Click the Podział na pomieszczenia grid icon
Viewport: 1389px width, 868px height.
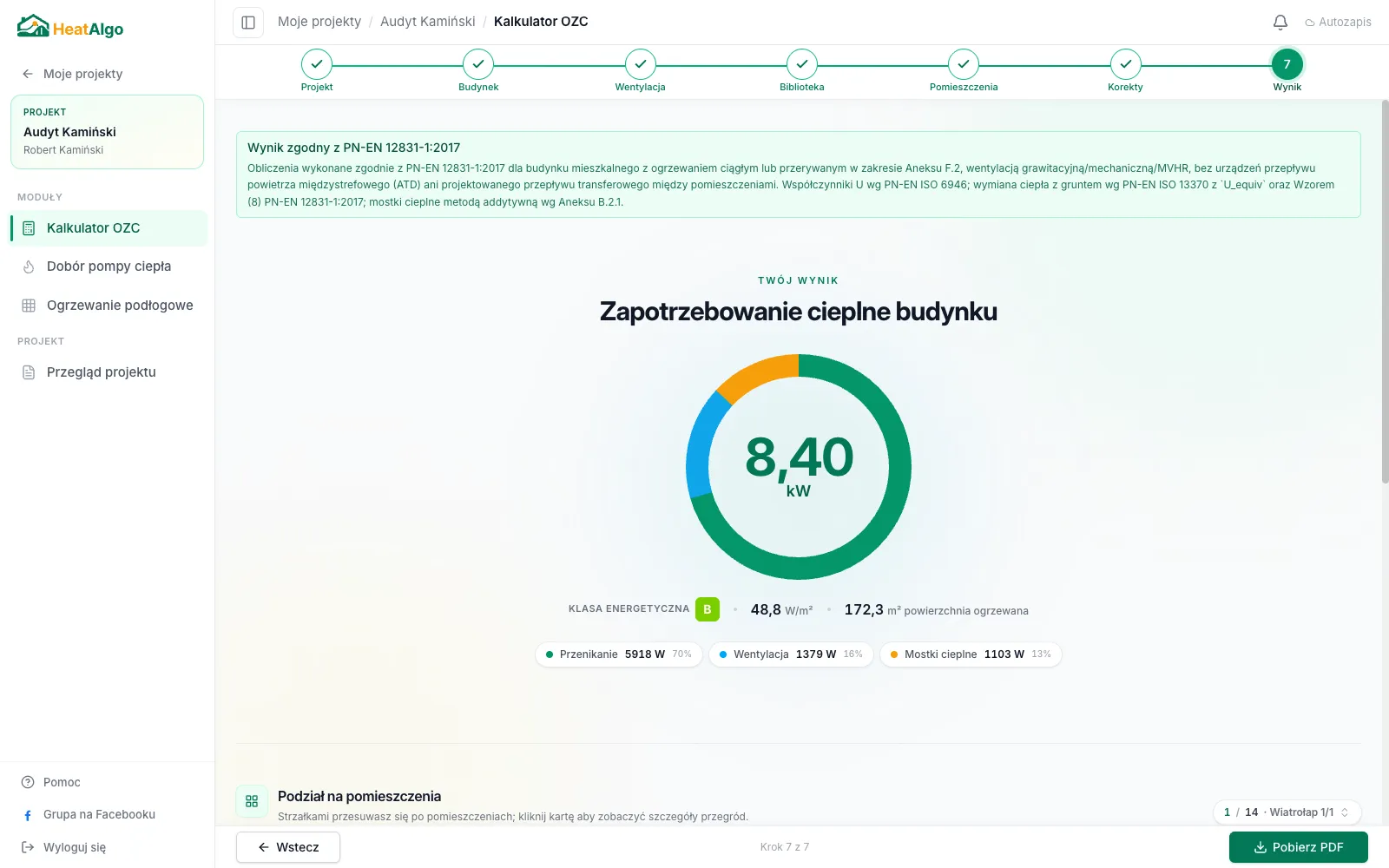point(252,801)
